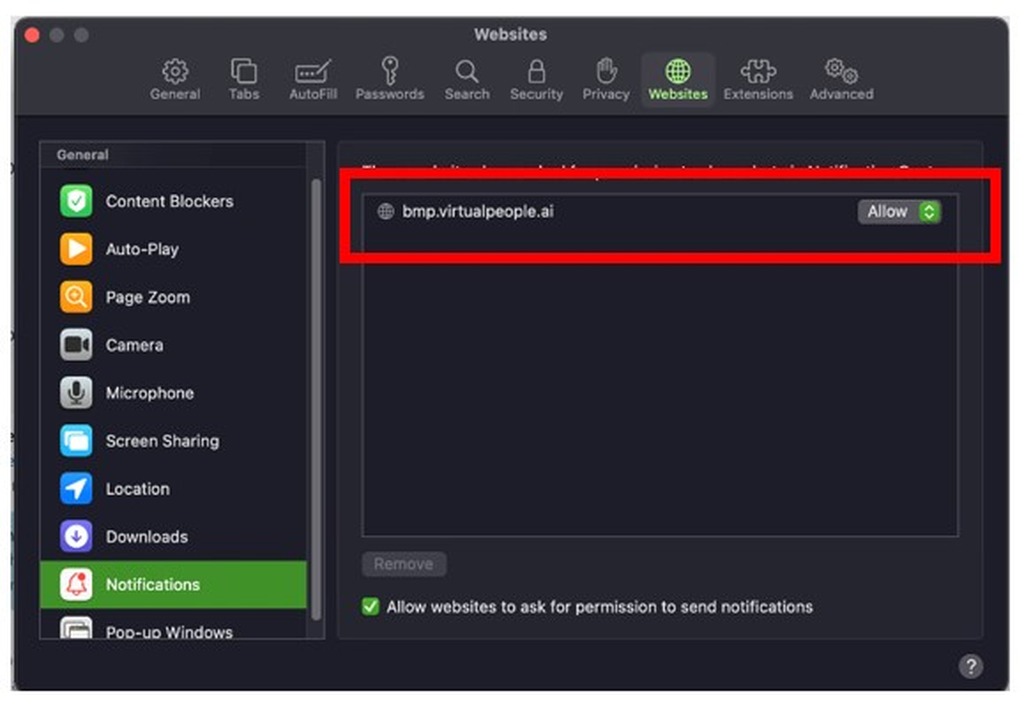1024x707 pixels.
Task: Open the help question mark button
Action: [x=969, y=666]
